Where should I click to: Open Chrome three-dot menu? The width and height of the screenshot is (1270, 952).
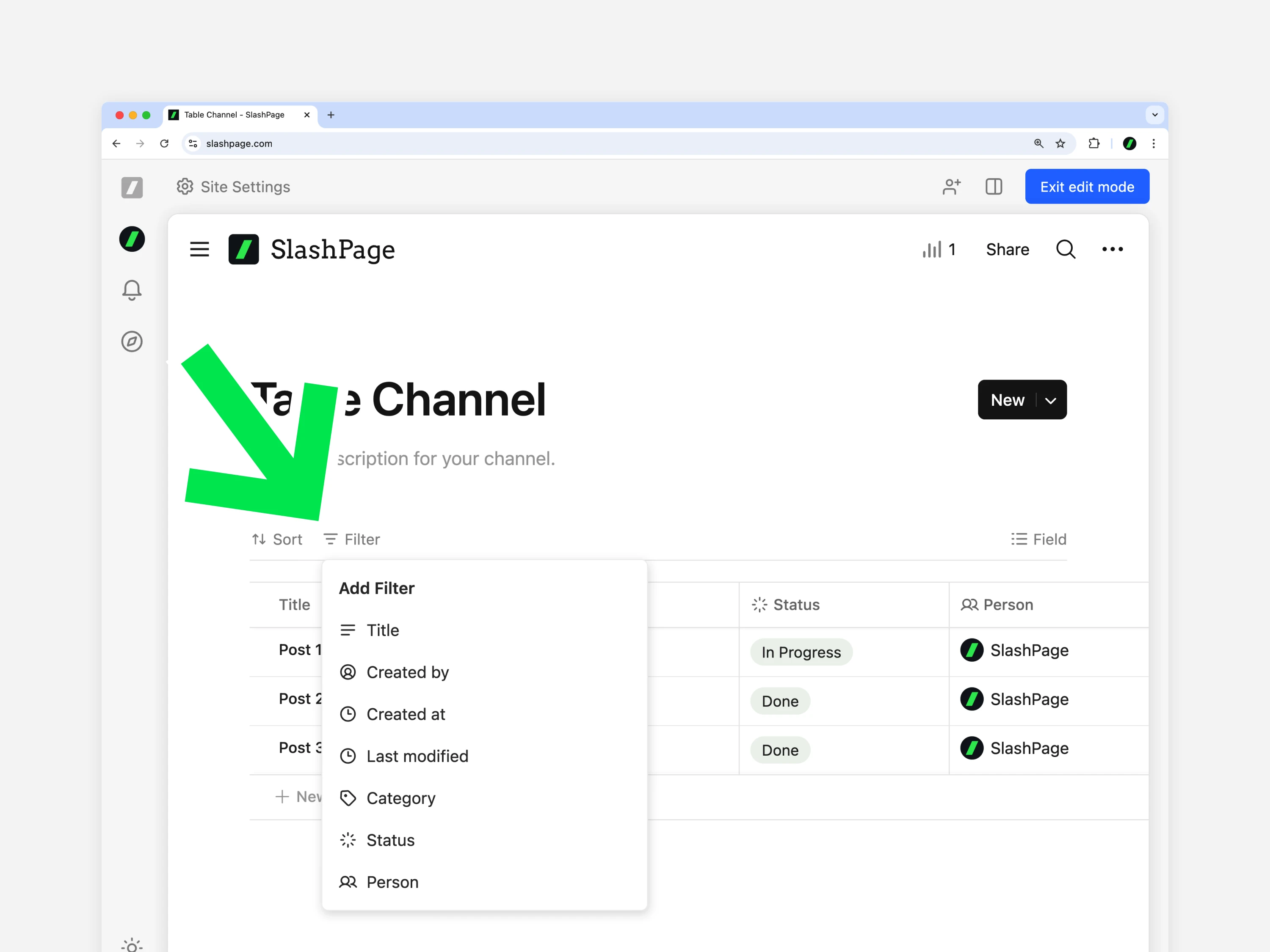pyautogui.click(x=1154, y=143)
